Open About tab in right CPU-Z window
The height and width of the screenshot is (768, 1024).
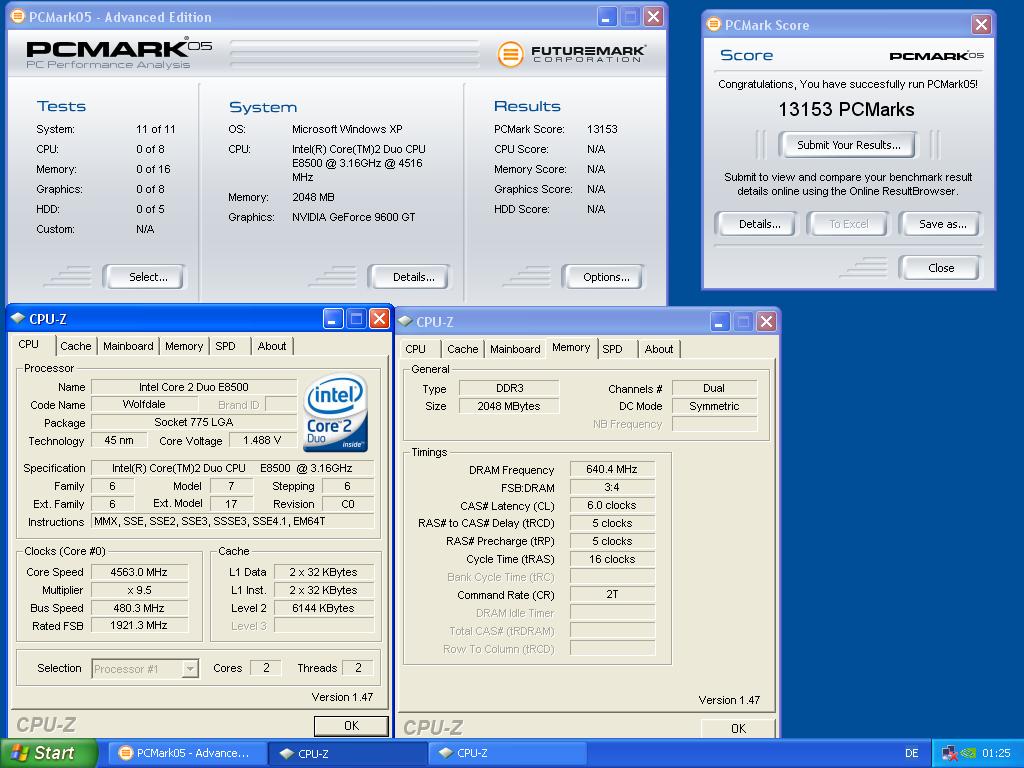[659, 349]
